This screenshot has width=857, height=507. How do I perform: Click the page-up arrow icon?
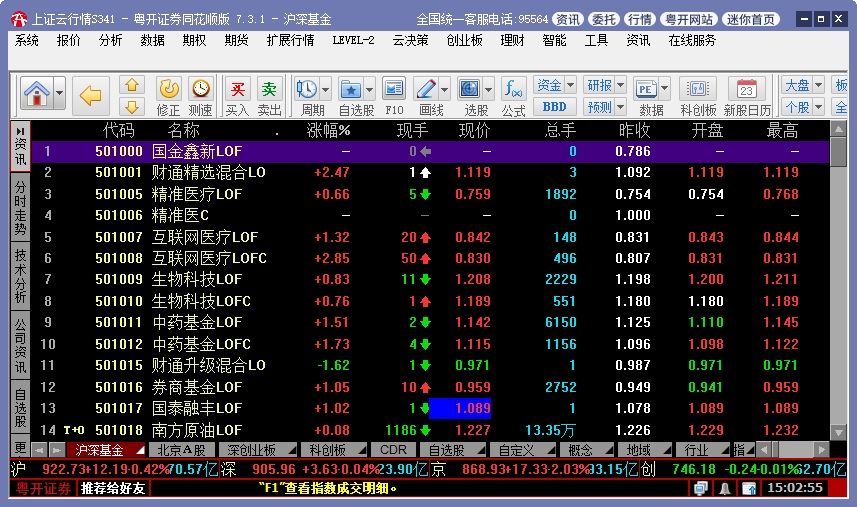click(x=132, y=85)
